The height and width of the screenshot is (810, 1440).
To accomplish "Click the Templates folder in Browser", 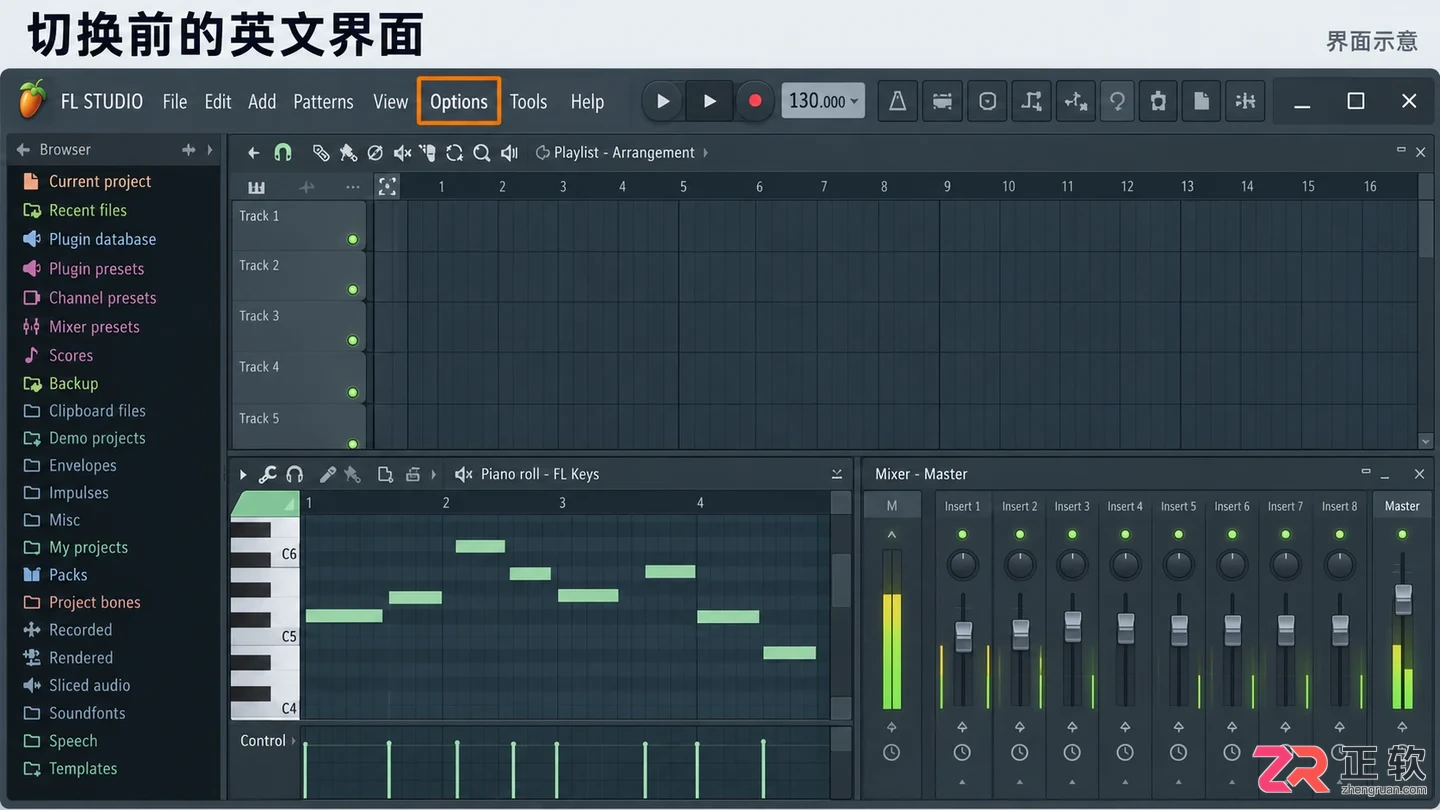I will [x=70, y=768].
